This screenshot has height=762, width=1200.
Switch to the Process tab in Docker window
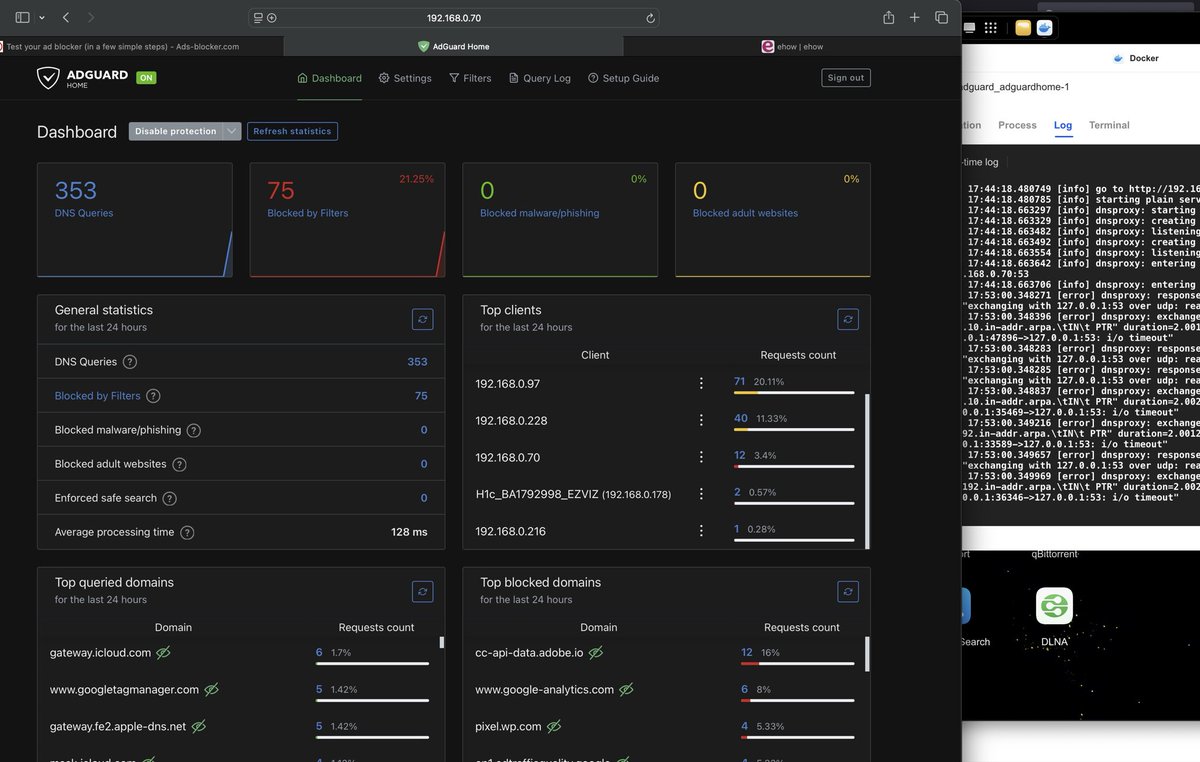1017,125
